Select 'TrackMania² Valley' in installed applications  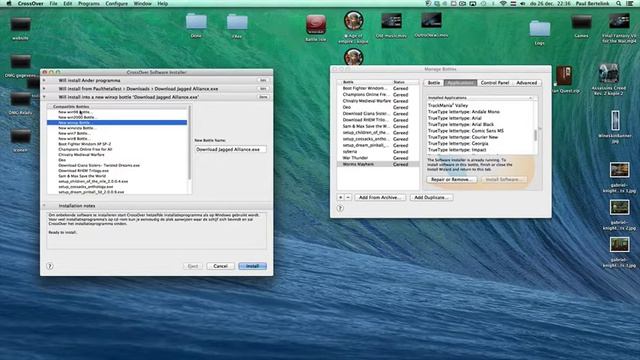(480, 105)
